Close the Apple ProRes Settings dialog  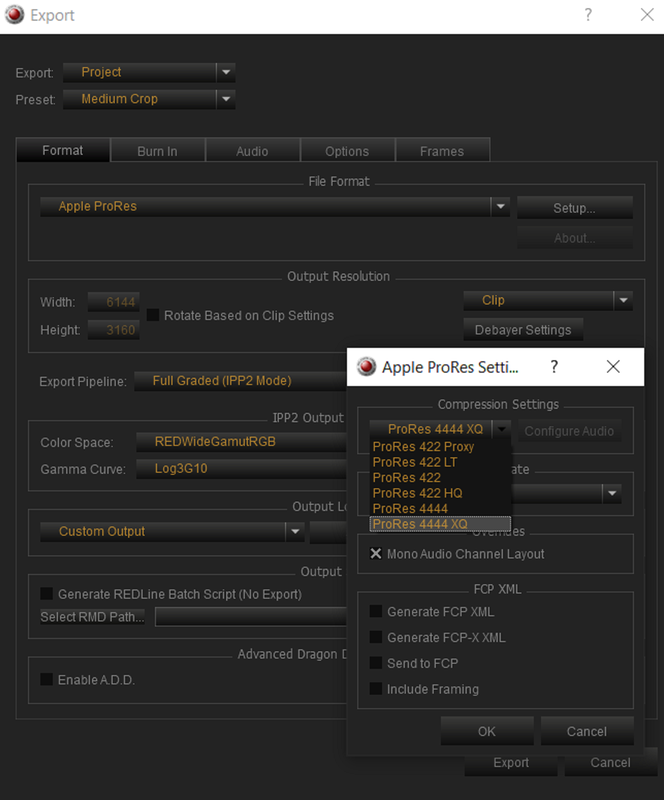[613, 366]
